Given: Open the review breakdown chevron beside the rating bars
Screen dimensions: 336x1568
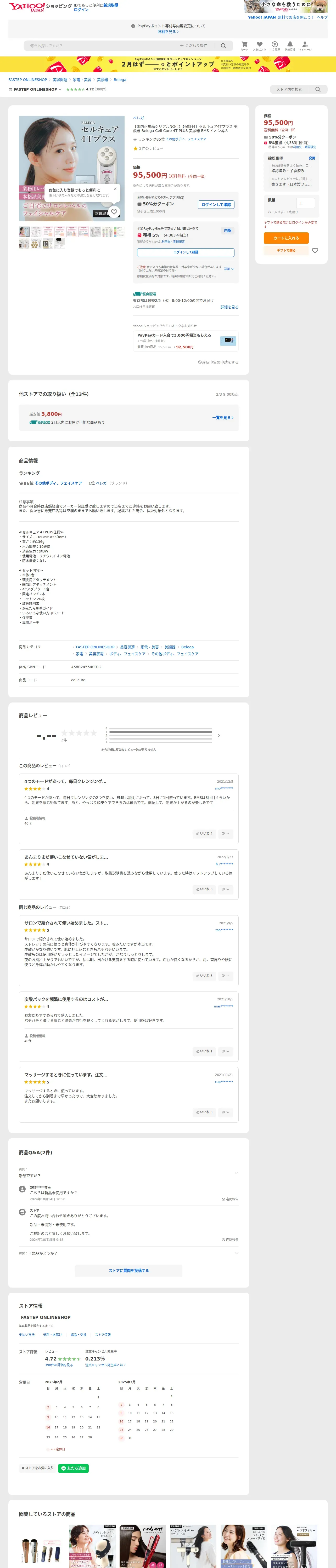Looking at the screenshot, I should click(x=219, y=735).
